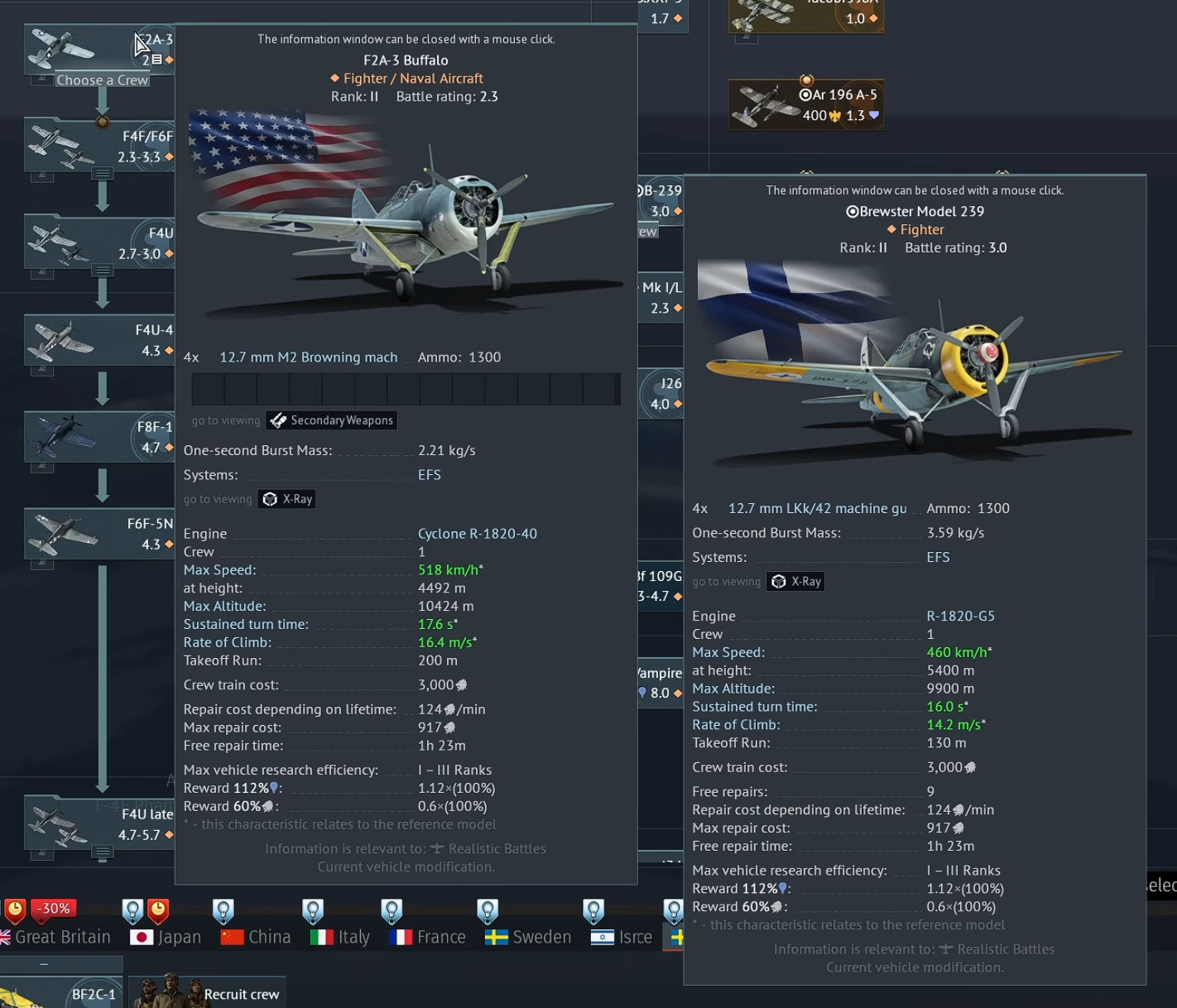
Task: Select the Israel country tab
Action: (622, 937)
